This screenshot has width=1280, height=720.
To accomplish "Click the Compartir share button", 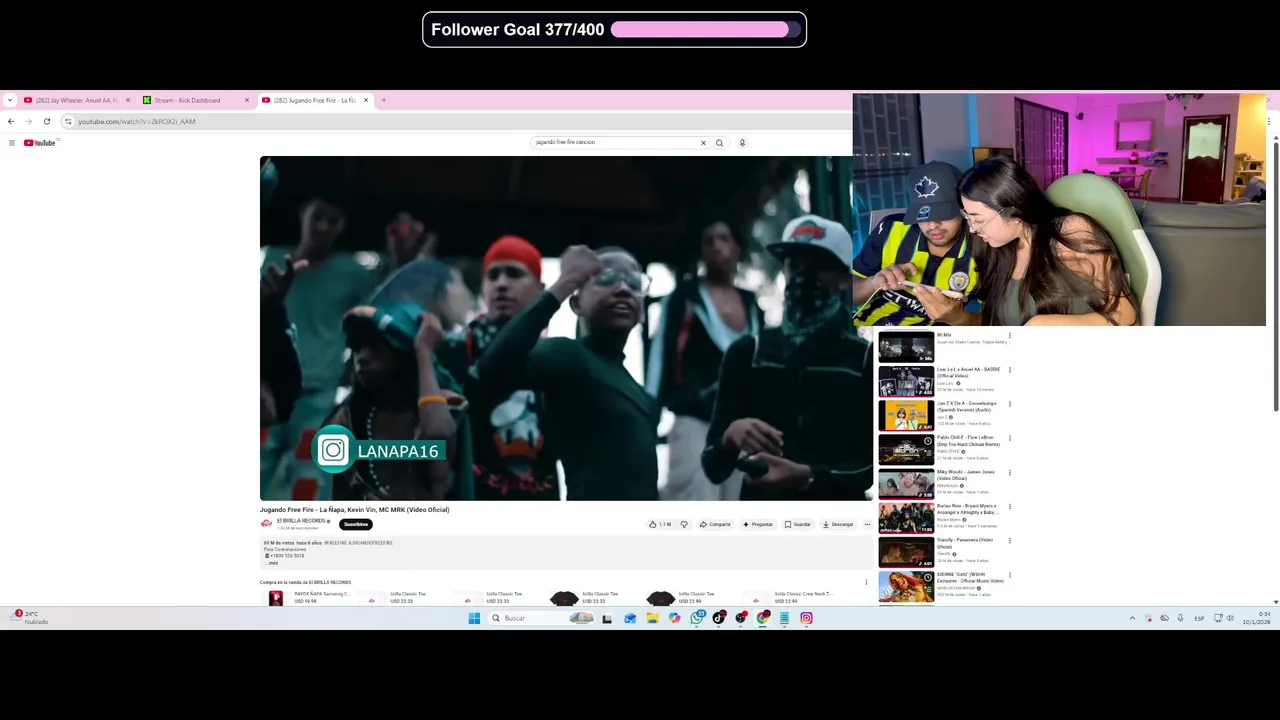I will click(x=715, y=524).
